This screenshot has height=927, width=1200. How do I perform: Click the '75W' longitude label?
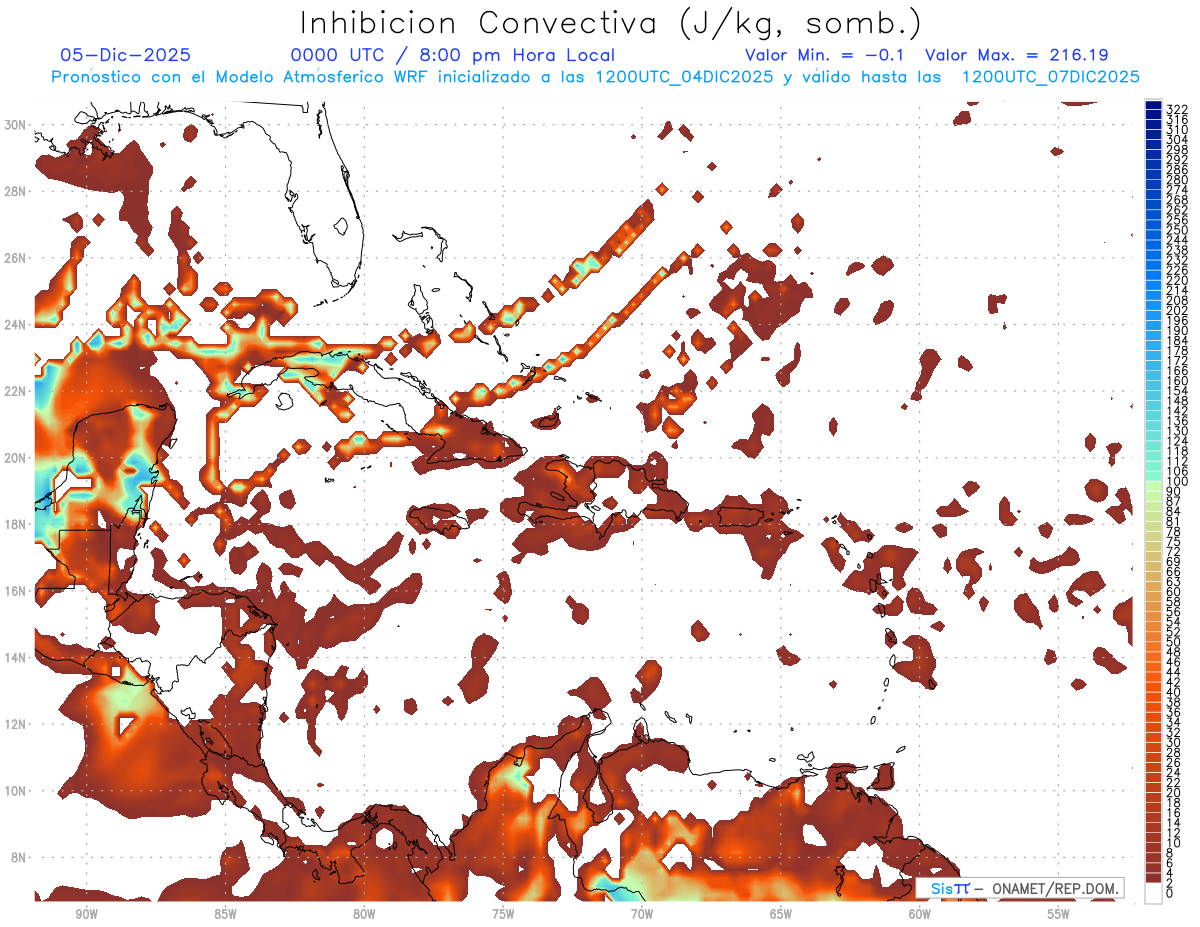(503, 915)
